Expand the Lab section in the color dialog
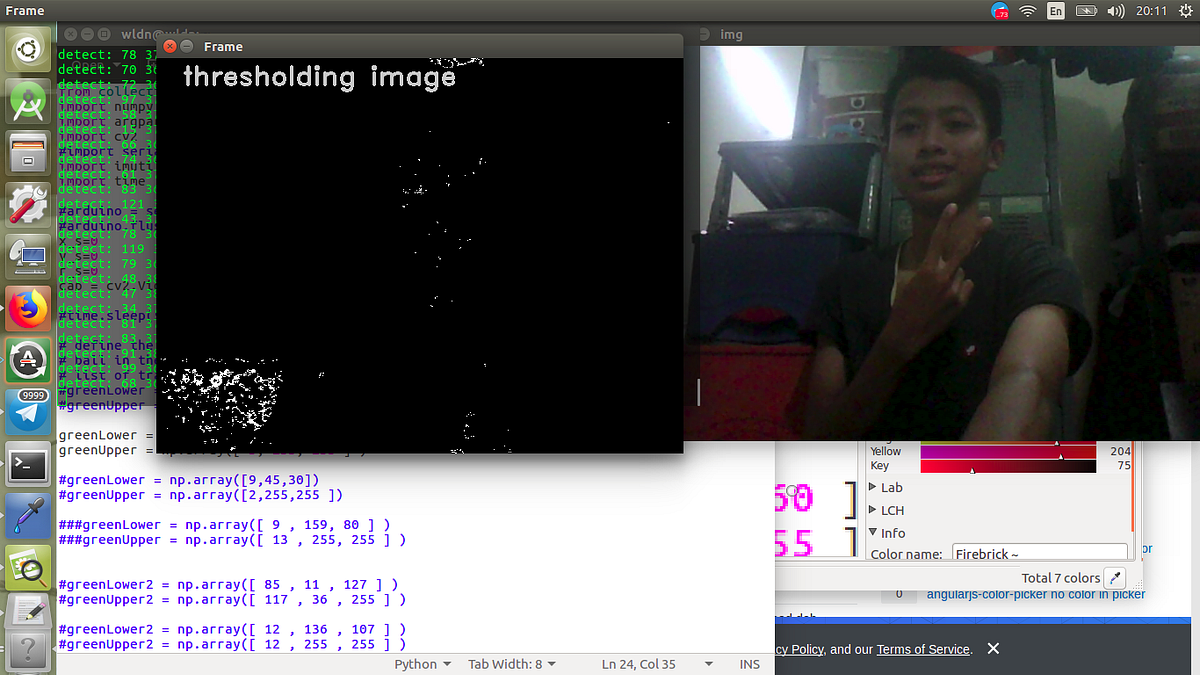 [x=890, y=487]
